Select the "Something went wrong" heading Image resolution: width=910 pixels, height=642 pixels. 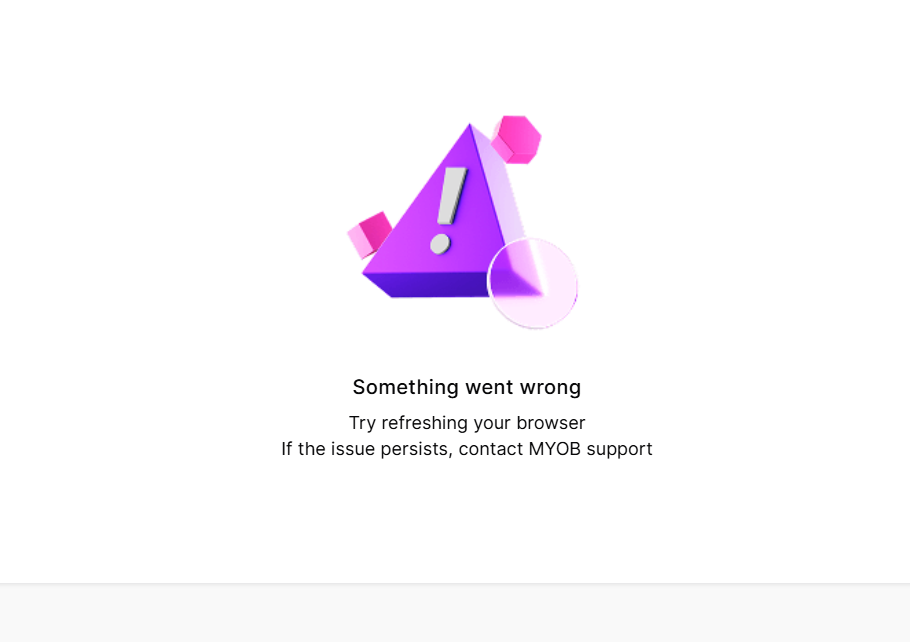pyautogui.click(x=467, y=387)
